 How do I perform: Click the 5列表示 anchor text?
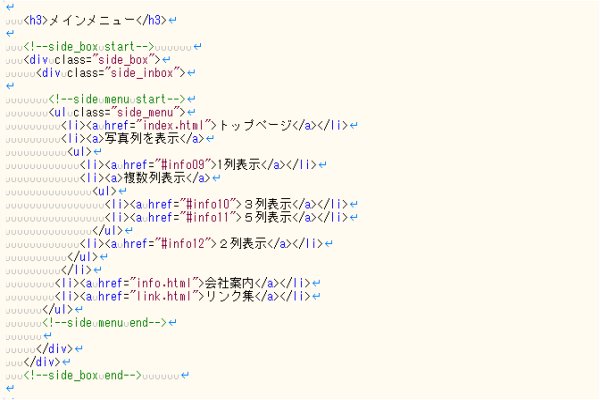(x=268, y=216)
